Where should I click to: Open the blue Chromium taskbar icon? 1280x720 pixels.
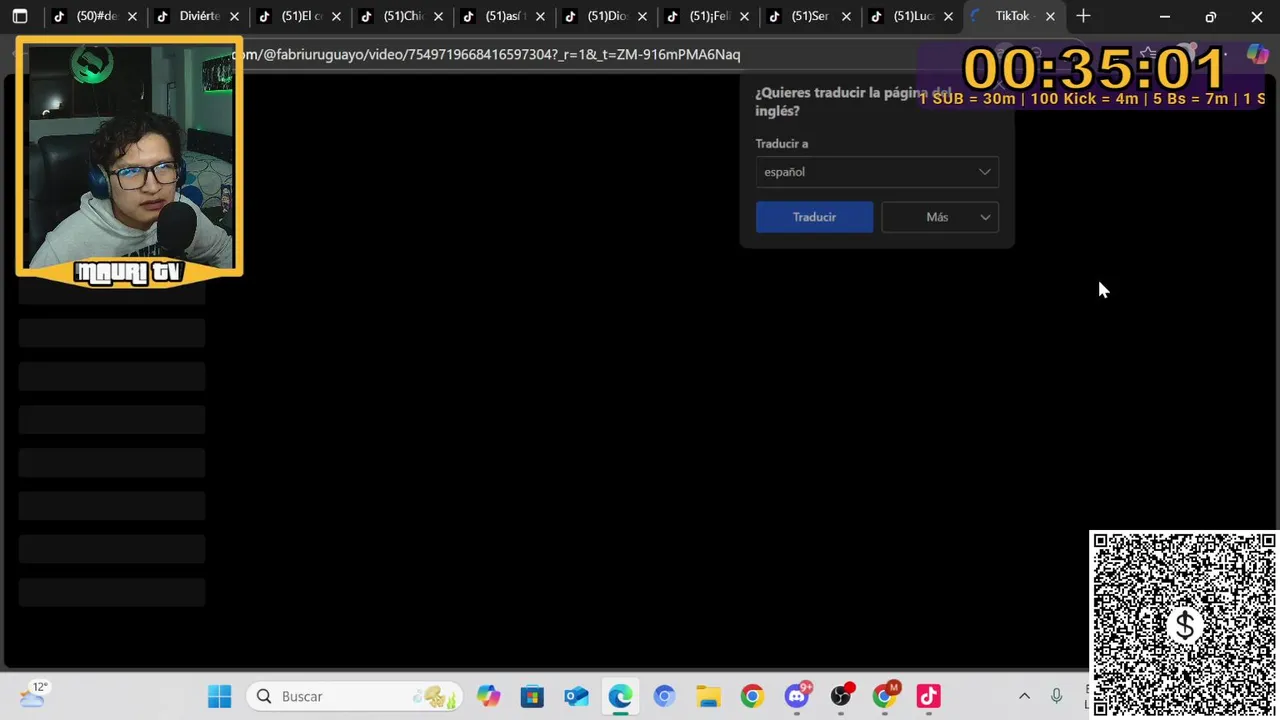(664, 696)
